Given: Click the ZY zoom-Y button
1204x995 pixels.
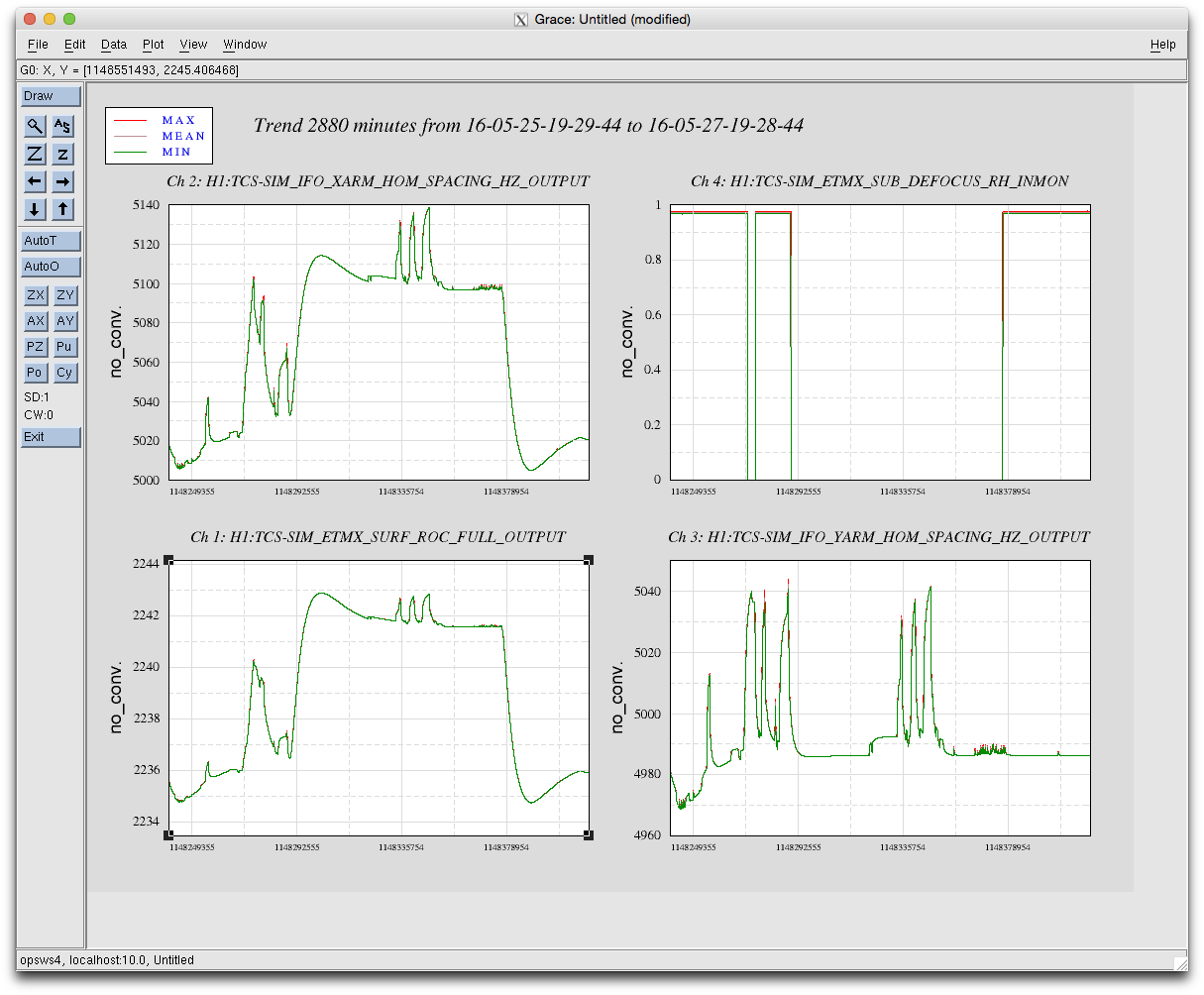Looking at the screenshot, I should pos(64,295).
